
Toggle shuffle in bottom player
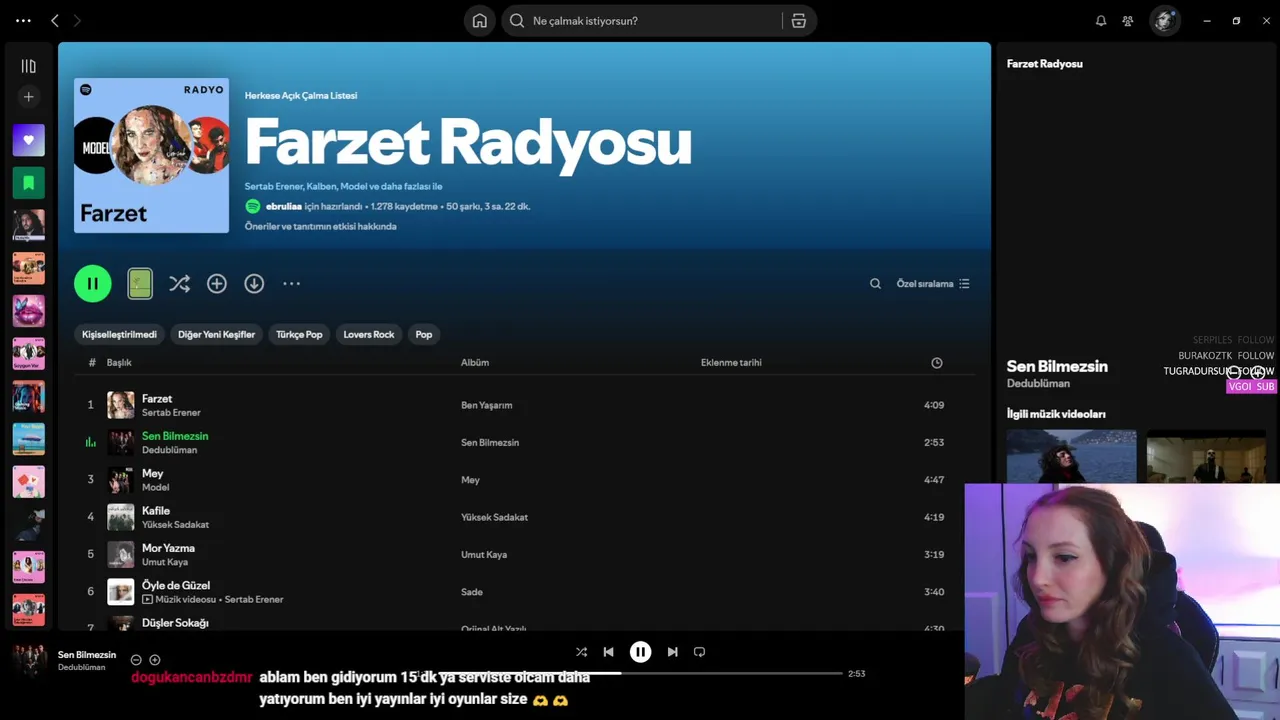click(x=581, y=652)
